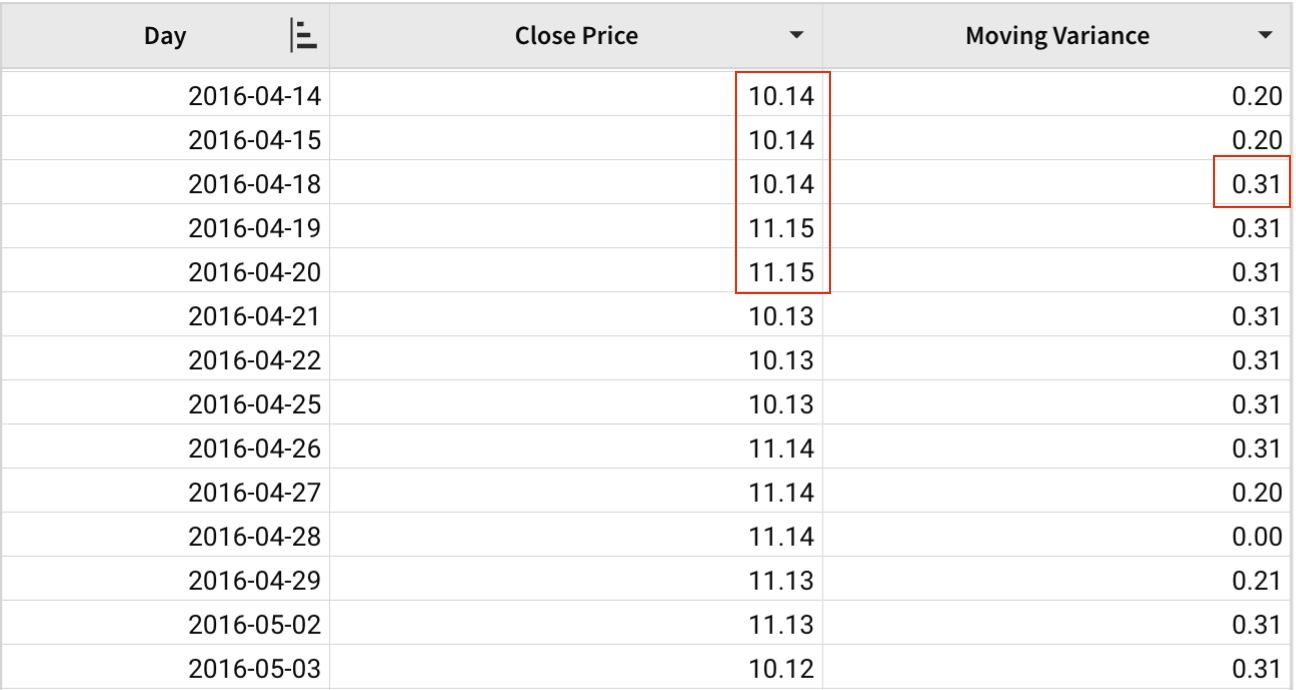
Task: Select the 0.21 Moving Variance cell
Action: point(1257,581)
